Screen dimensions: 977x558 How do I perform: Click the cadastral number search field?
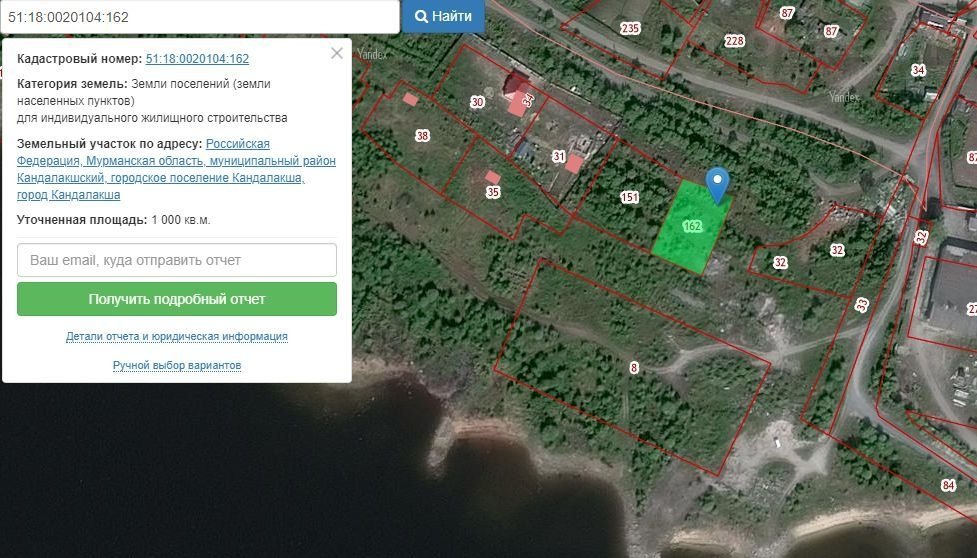click(200, 17)
